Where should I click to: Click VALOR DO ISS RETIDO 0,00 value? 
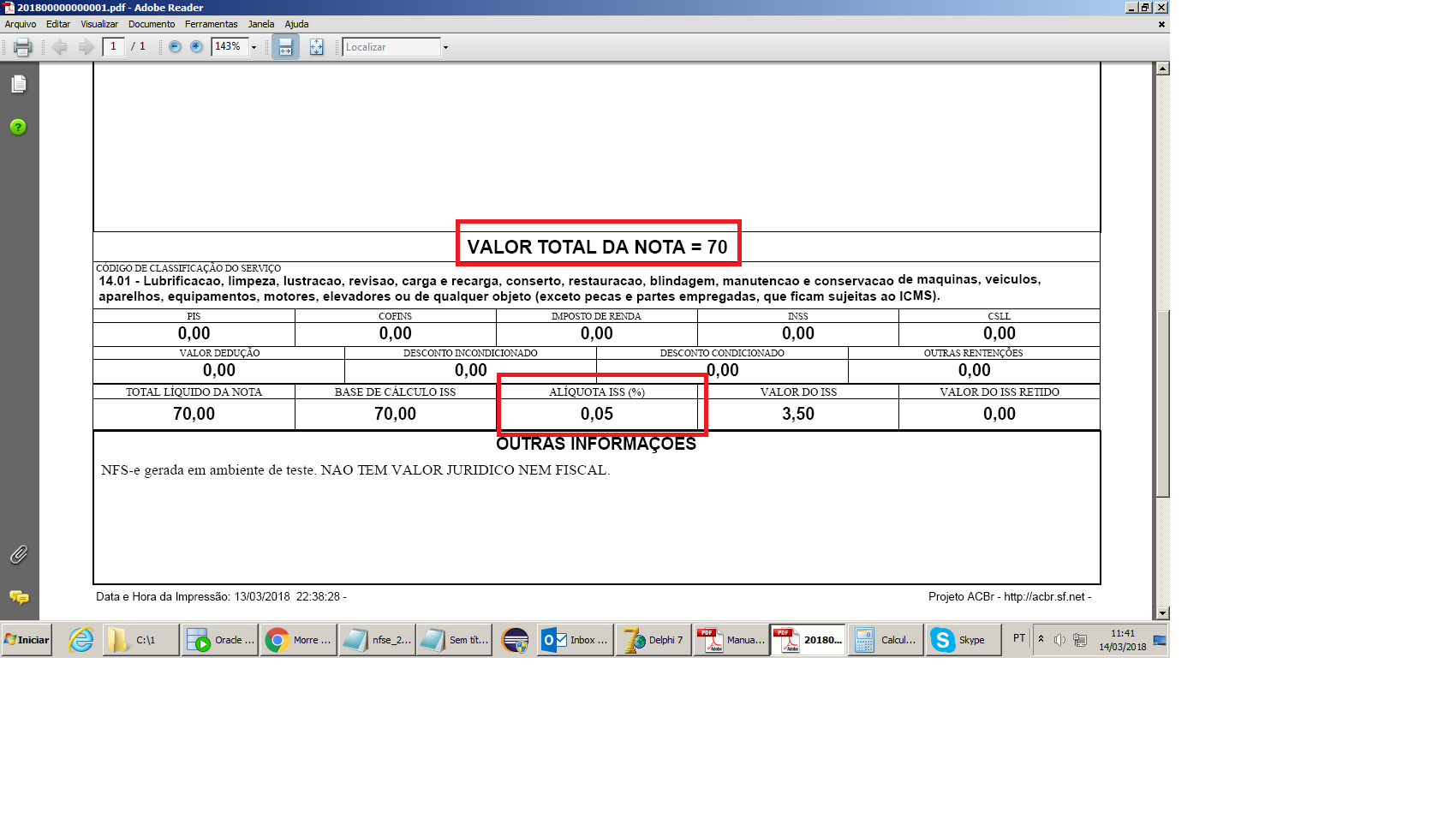pos(1000,414)
